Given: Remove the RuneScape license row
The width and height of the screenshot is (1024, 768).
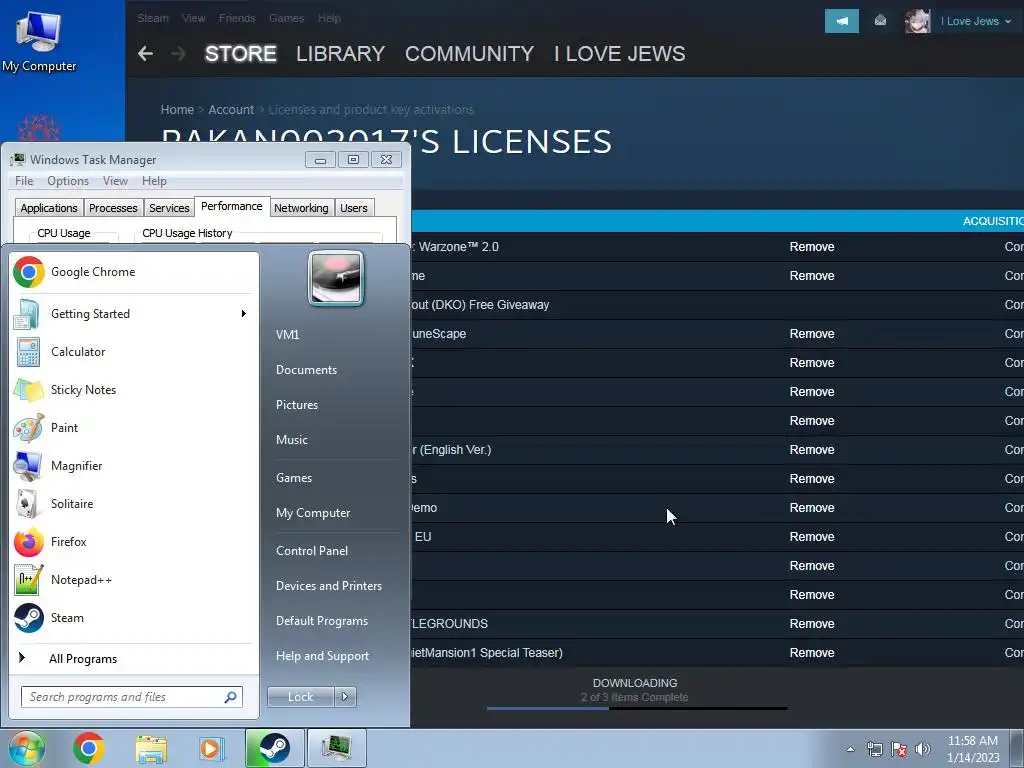Looking at the screenshot, I should coord(812,334).
